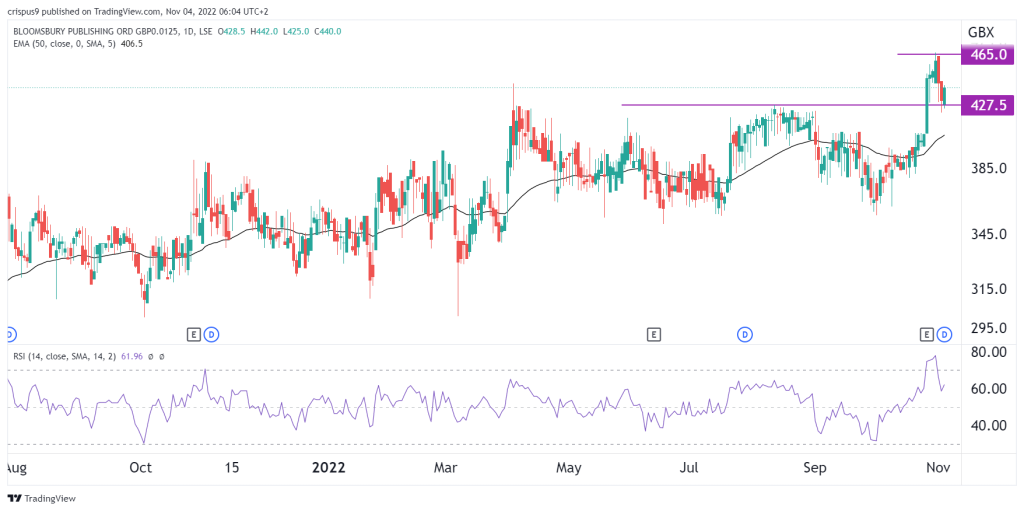This screenshot has height=511, width=1024.
Task: Select dividend marker D for November 2021
Action: pos(212,335)
